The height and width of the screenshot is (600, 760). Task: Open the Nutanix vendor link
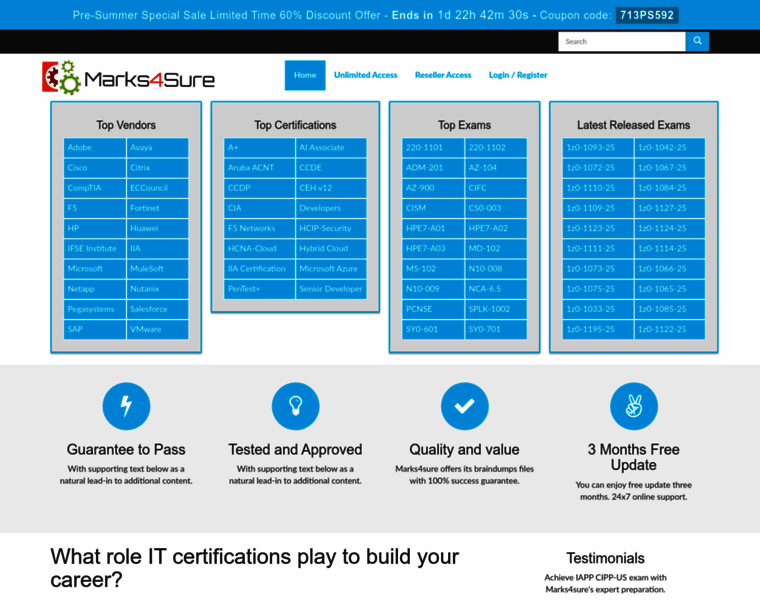tap(158, 289)
